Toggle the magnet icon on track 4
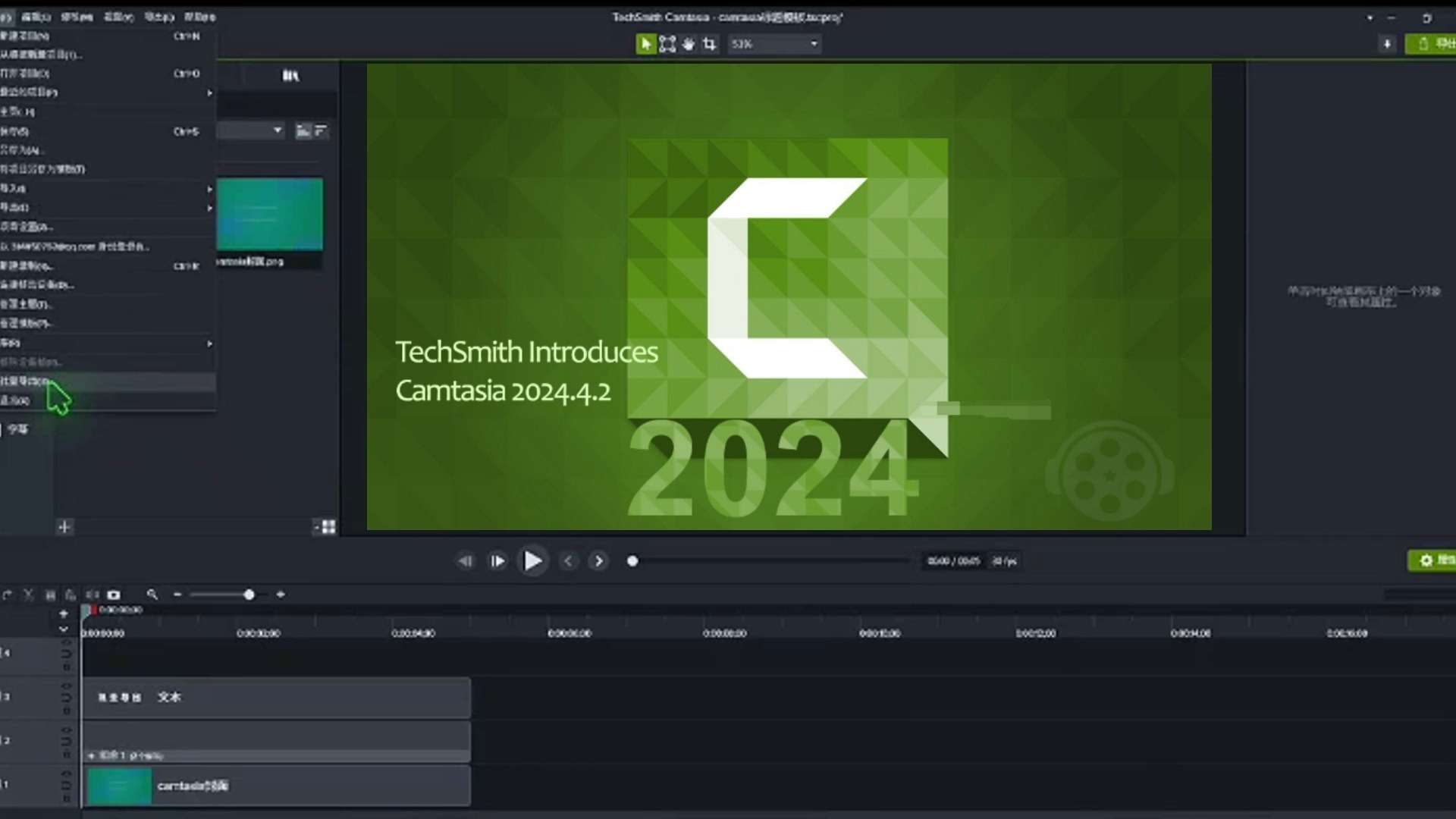Image resolution: width=1456 pixels, height=819 pixels. click(66, 654)
